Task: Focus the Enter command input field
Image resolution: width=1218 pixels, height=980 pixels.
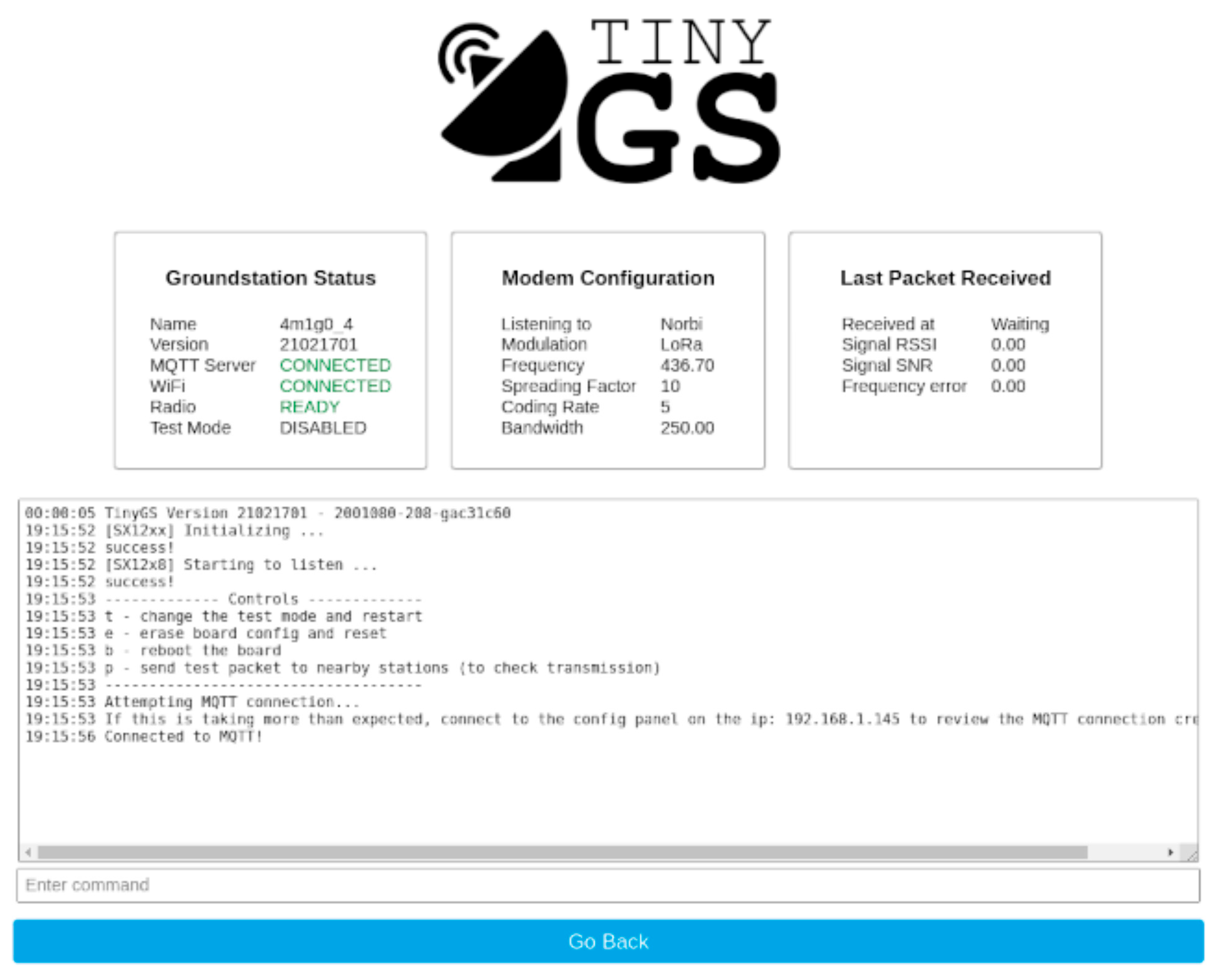Action: pyautogui.click(x=609, y=885)
